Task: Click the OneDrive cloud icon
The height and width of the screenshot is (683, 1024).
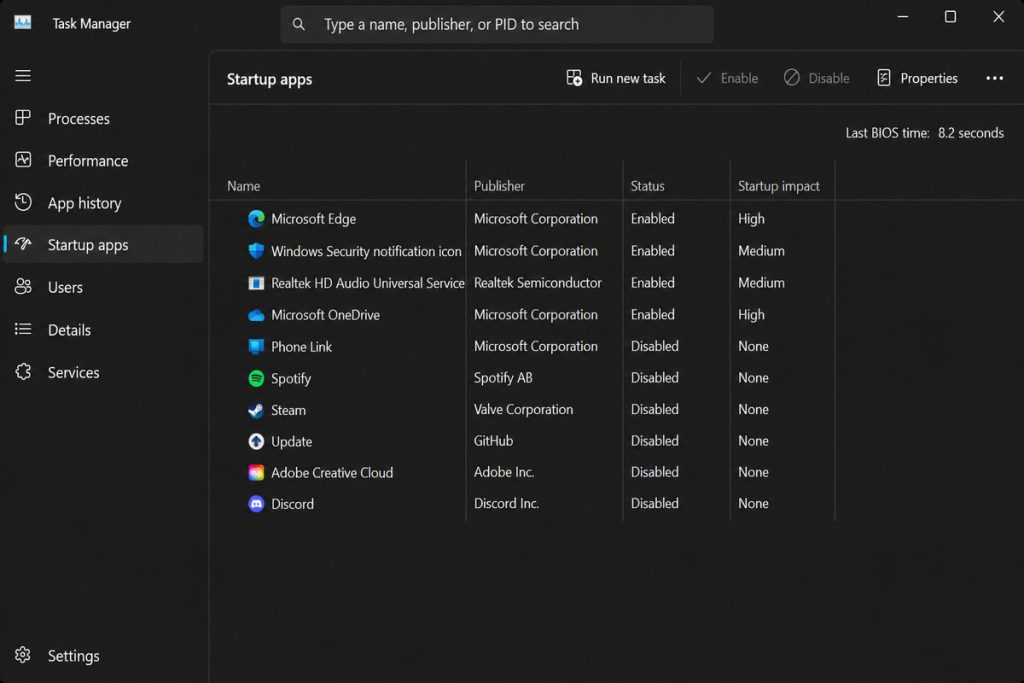Action: [x=256, y=315]
